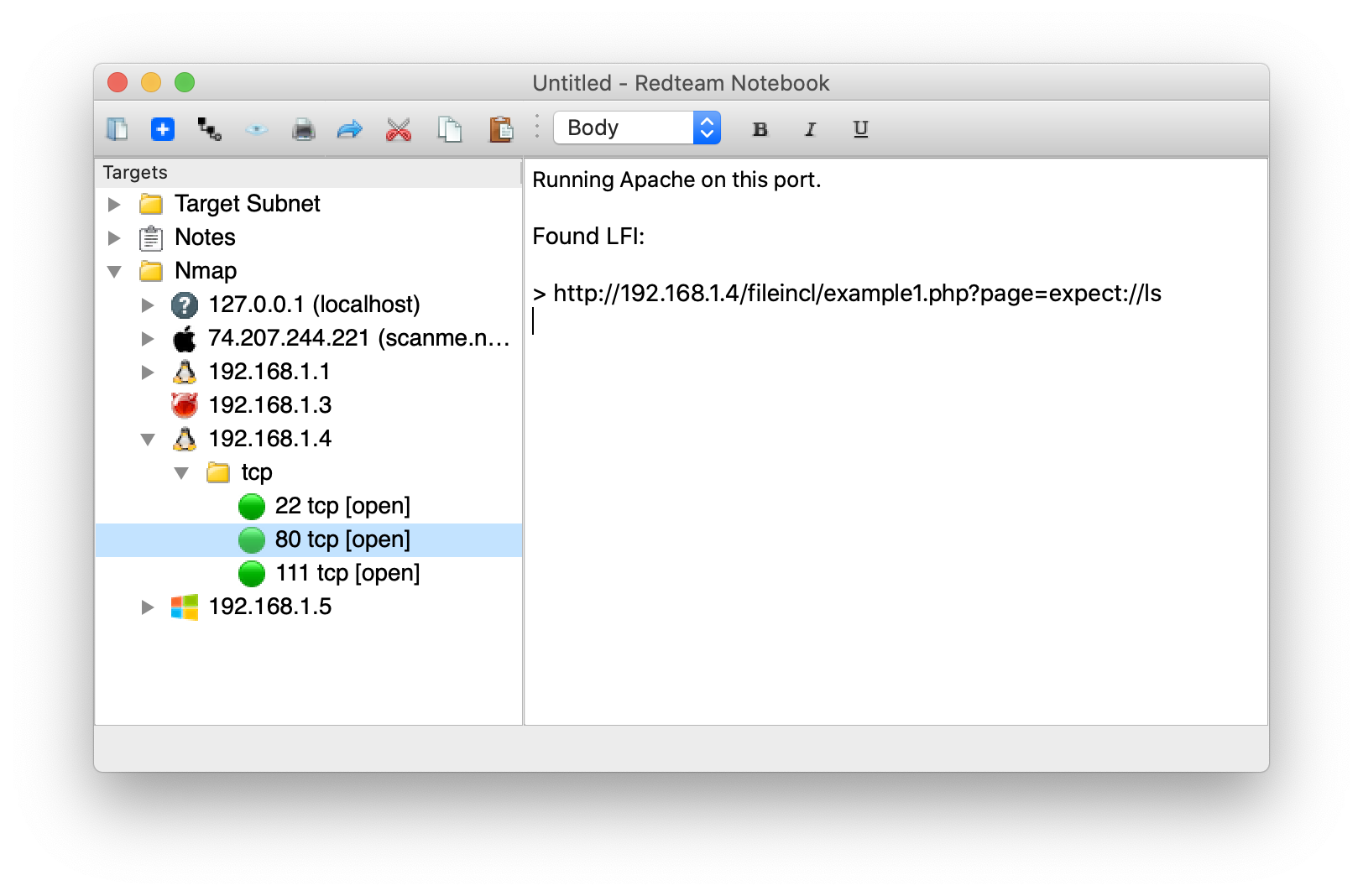Click the FreeBSD daemon icon for 192.168.1.3
Screen dimensions: 1363x896
tap(185, 405)
